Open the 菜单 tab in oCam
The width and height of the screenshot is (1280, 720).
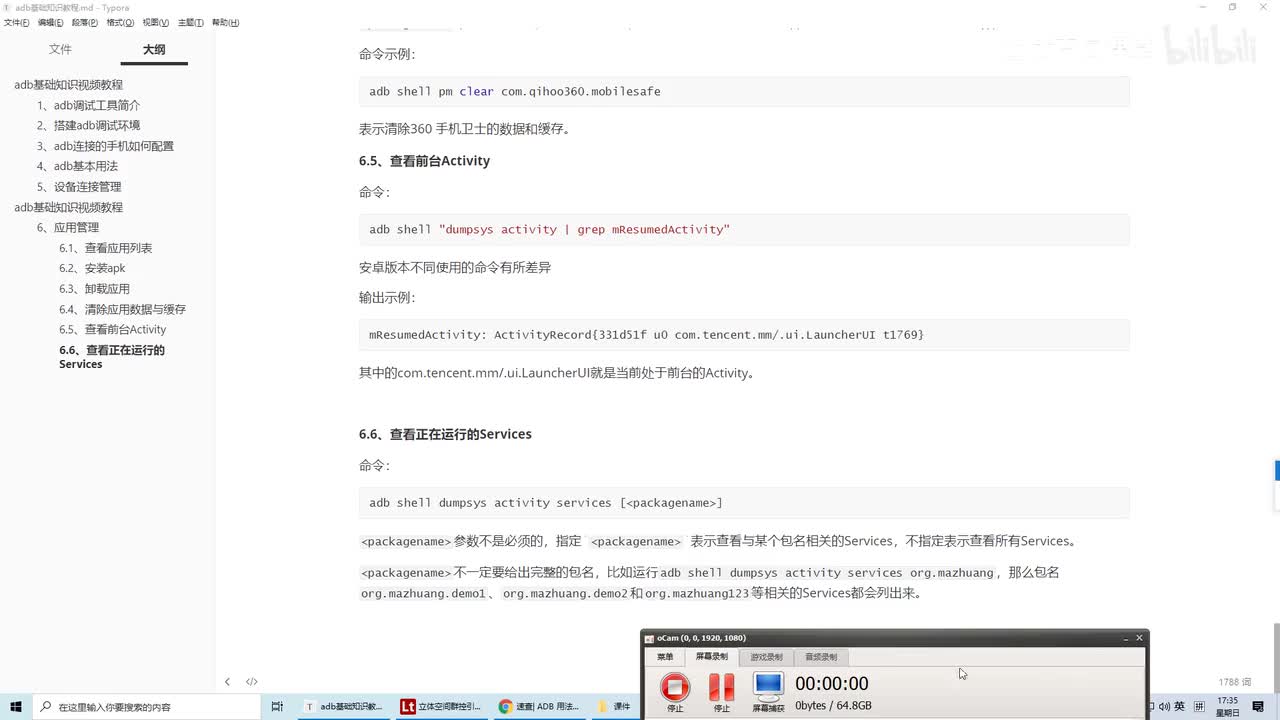[665, 657]
